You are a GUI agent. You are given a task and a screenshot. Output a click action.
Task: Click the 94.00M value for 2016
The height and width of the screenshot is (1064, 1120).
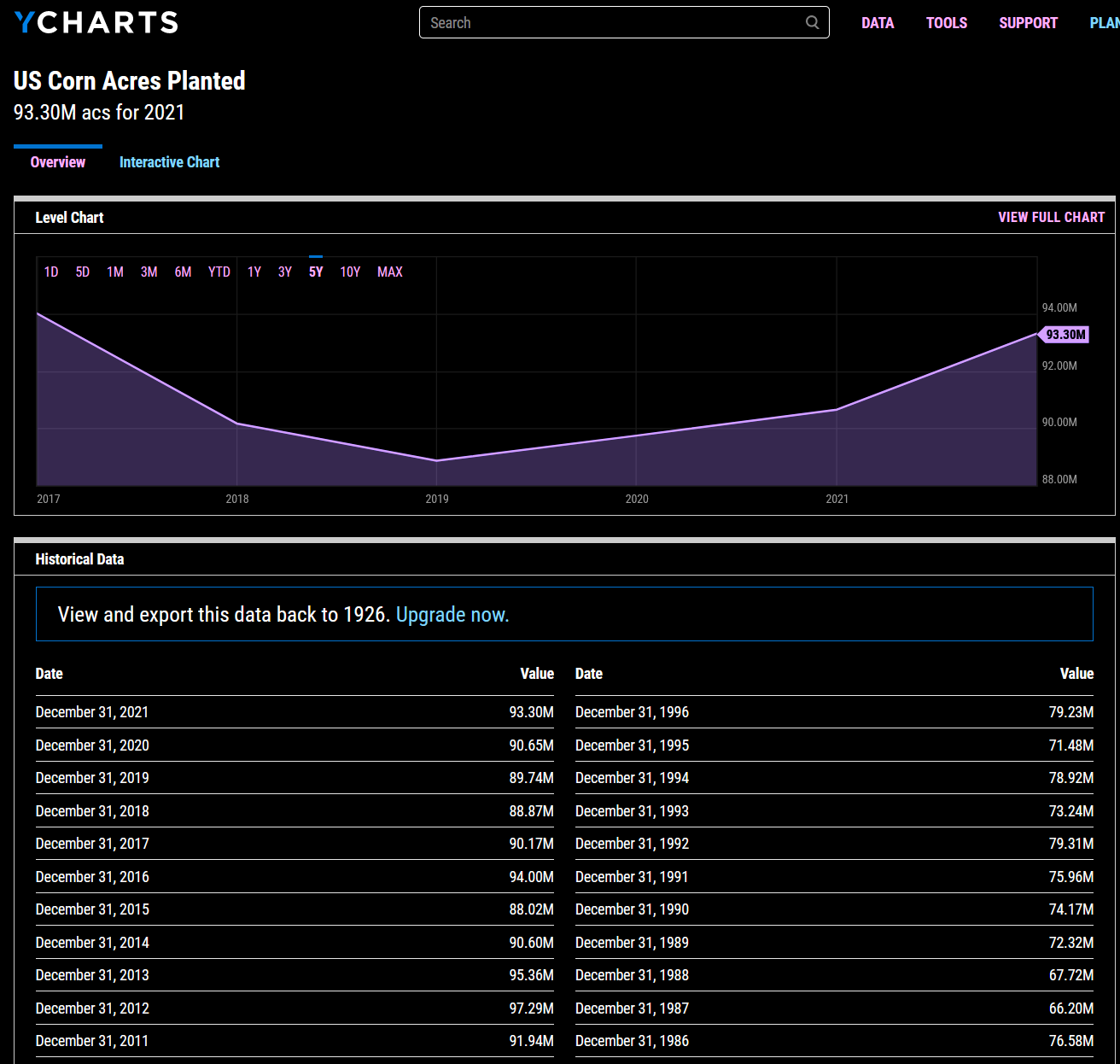point(531,877)
